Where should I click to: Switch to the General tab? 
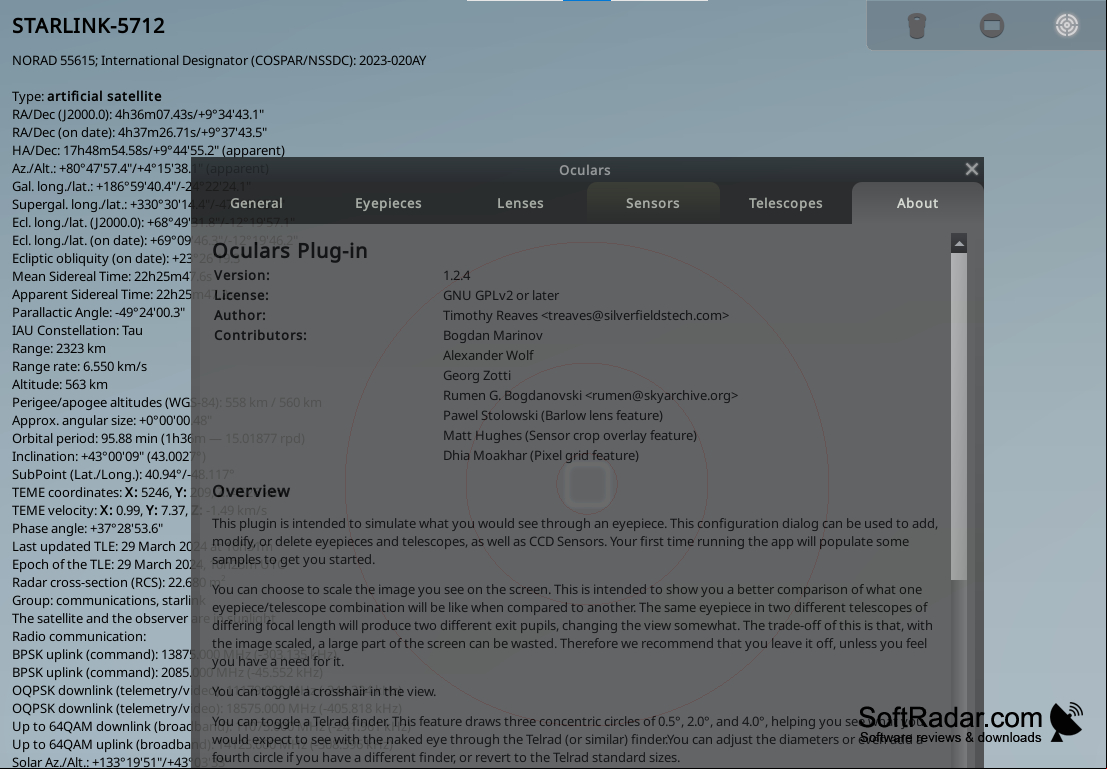click(x=256, y=203)
